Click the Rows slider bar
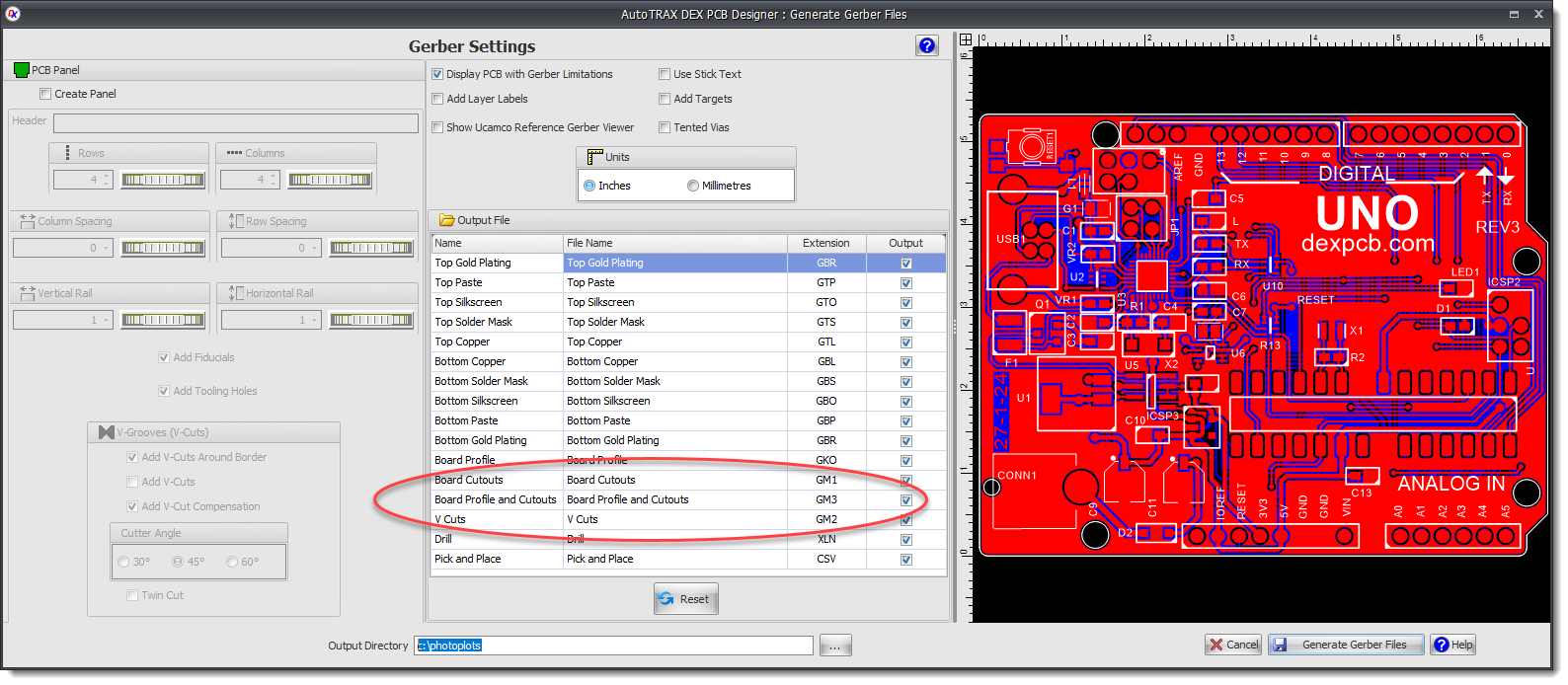Screen dimensions: 1568x685 [163, 180]
